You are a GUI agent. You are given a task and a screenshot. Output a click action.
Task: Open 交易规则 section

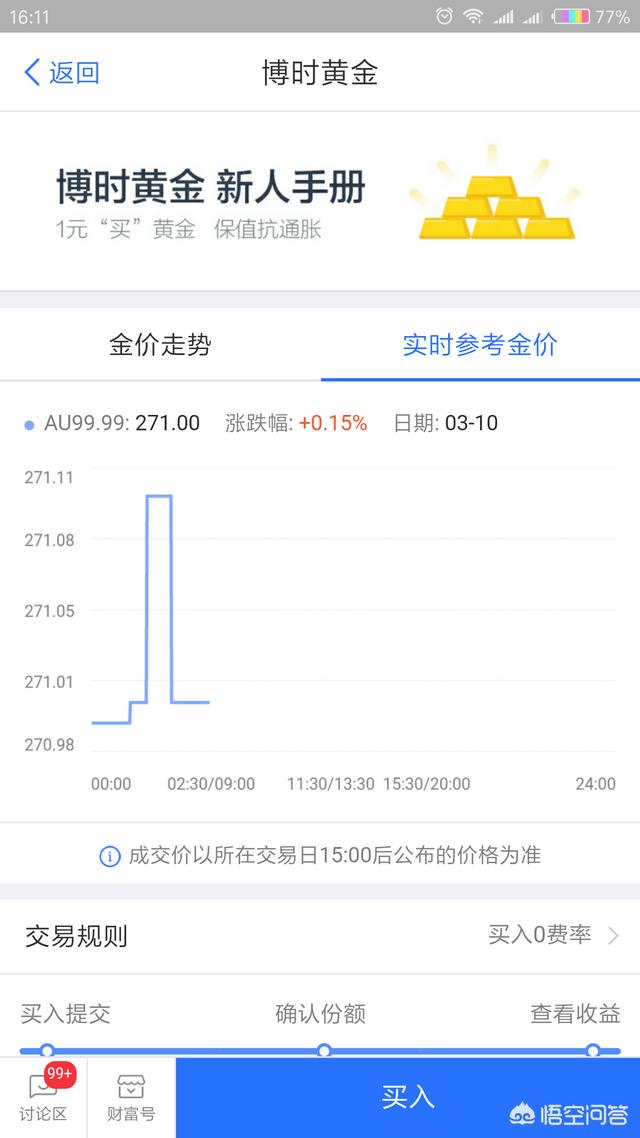320,936
